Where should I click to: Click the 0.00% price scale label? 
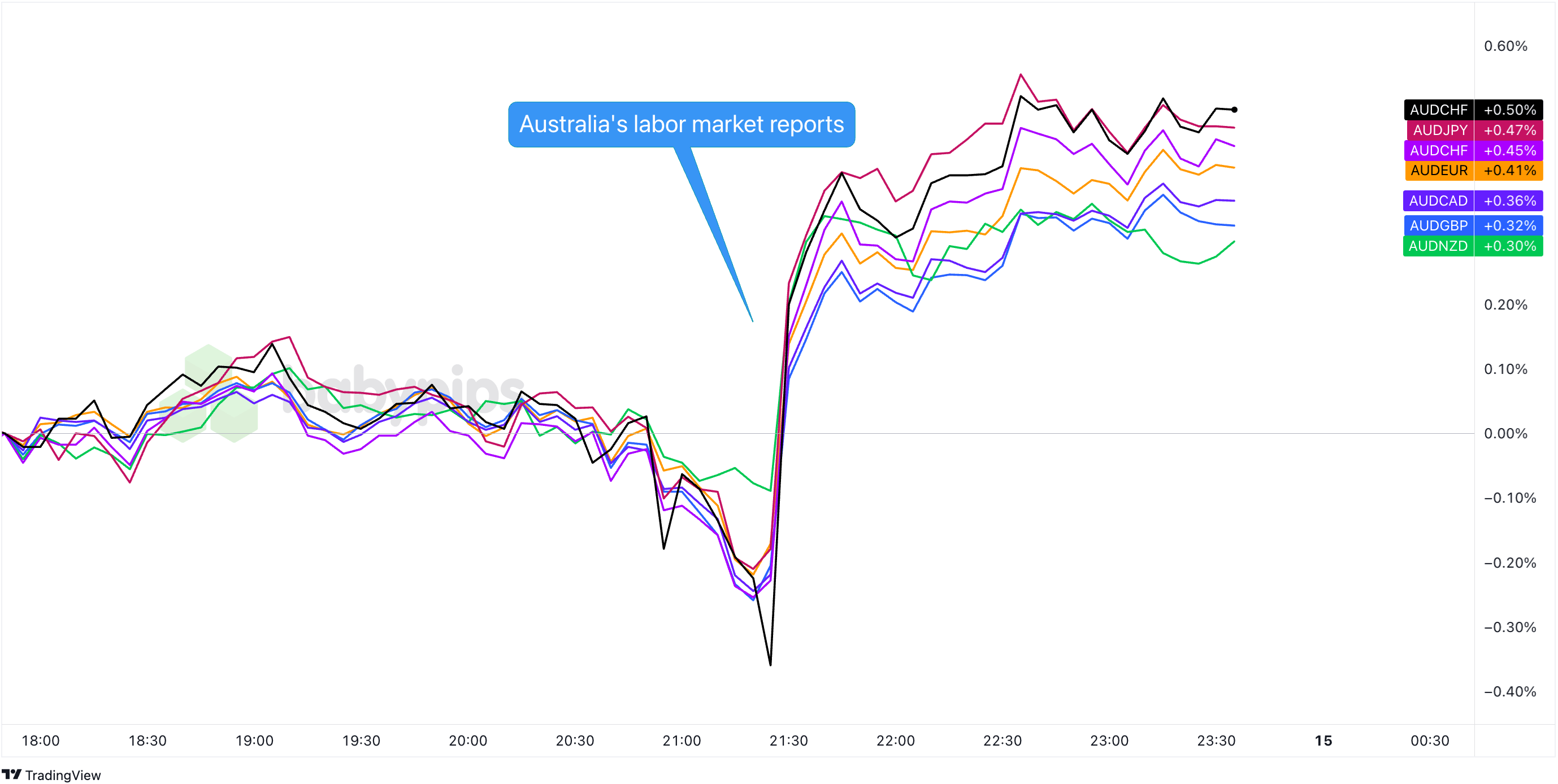(x=1506, y=433)
